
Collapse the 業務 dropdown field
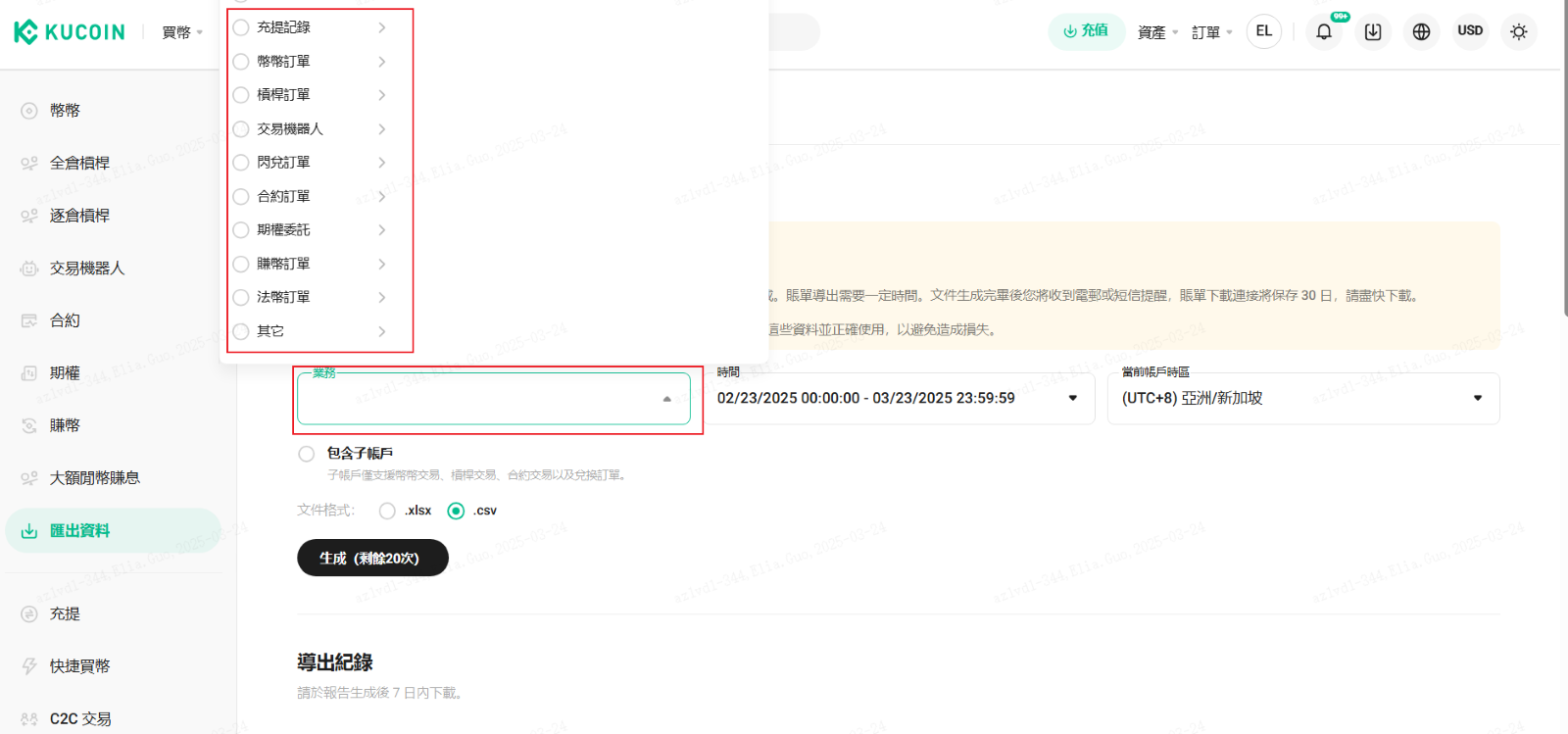click(494, 399)
